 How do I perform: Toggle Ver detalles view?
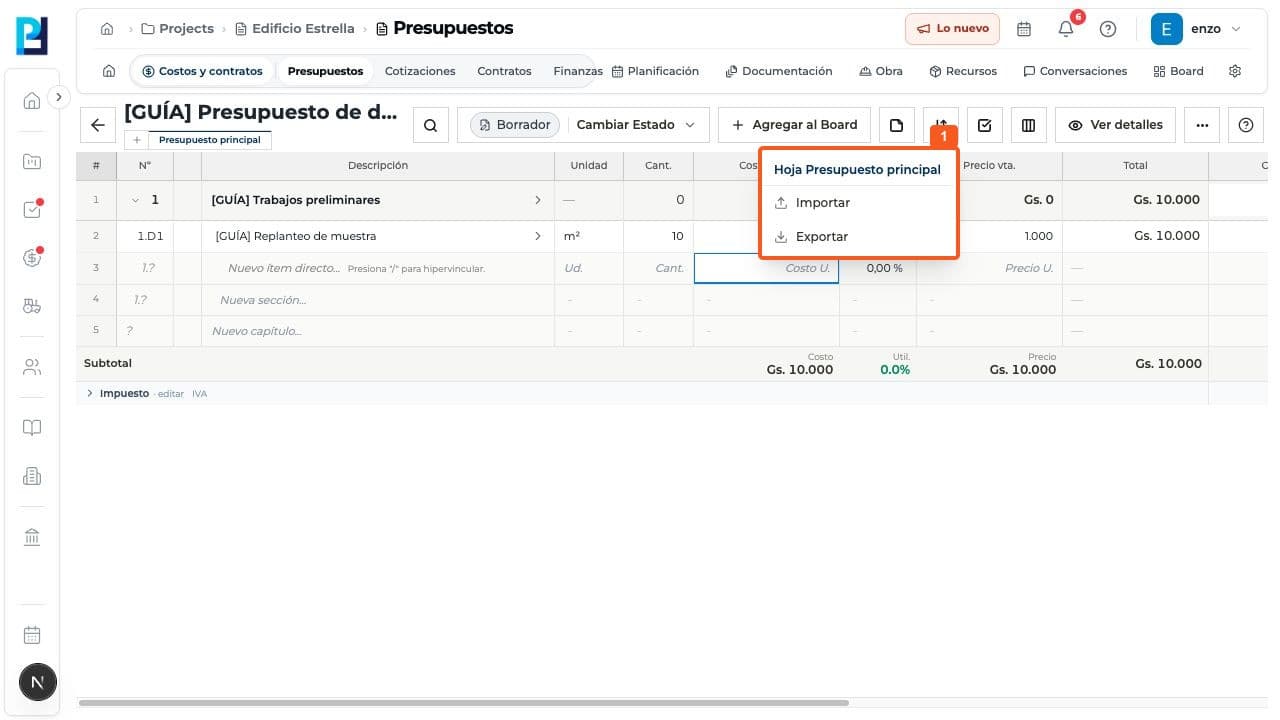(1115, 125)
